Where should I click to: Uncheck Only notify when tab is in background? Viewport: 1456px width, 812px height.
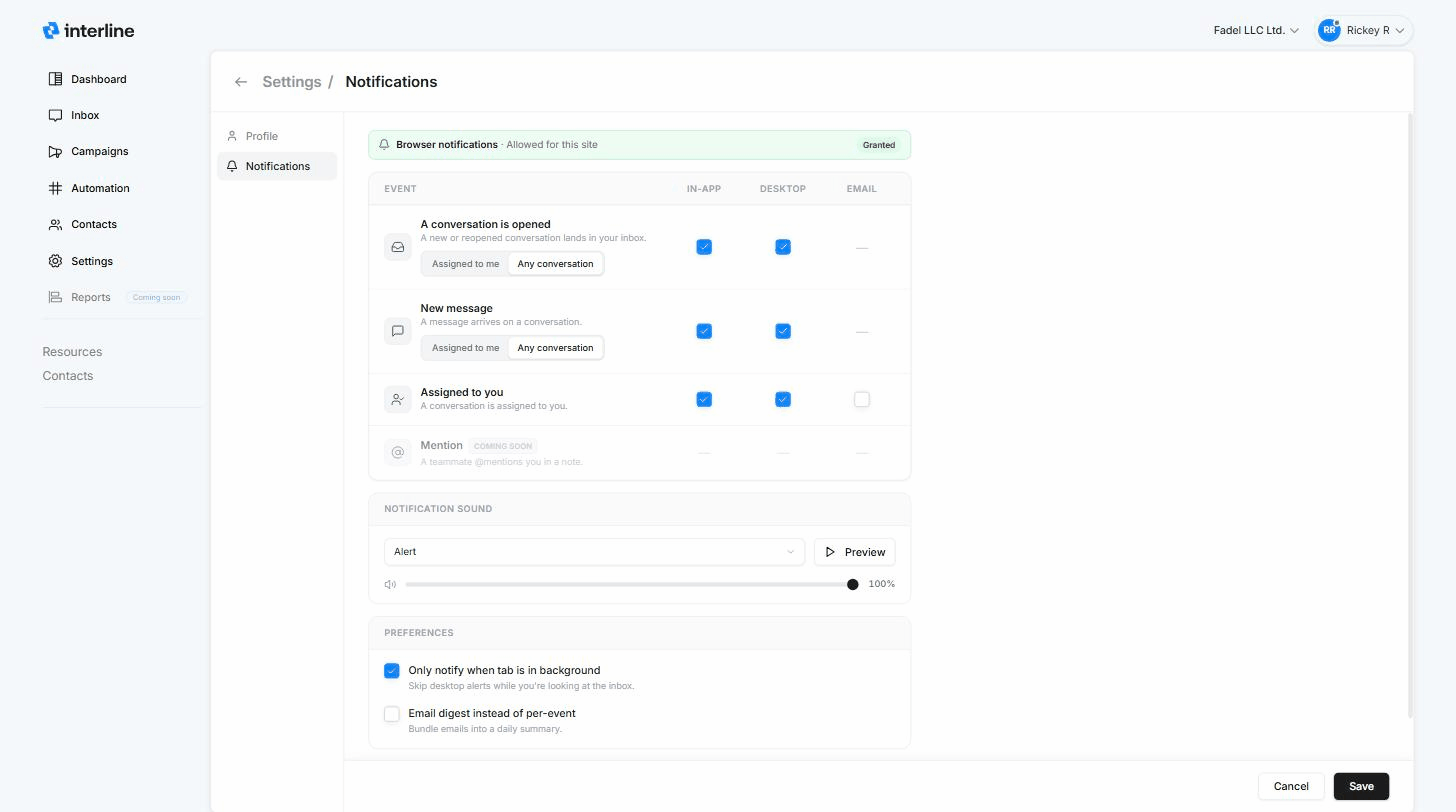[392, 671]
